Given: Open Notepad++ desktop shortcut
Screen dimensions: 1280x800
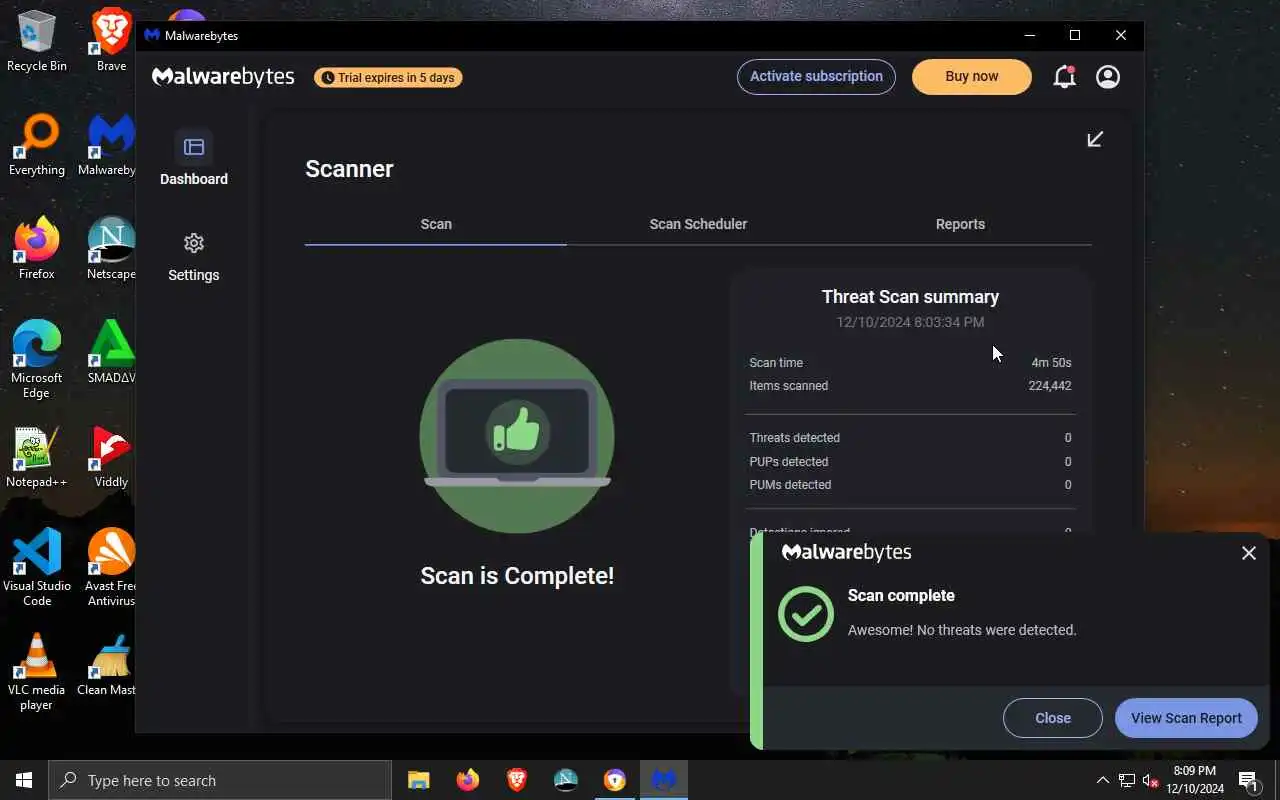Looking at the screenshot, I should [37, 458].
